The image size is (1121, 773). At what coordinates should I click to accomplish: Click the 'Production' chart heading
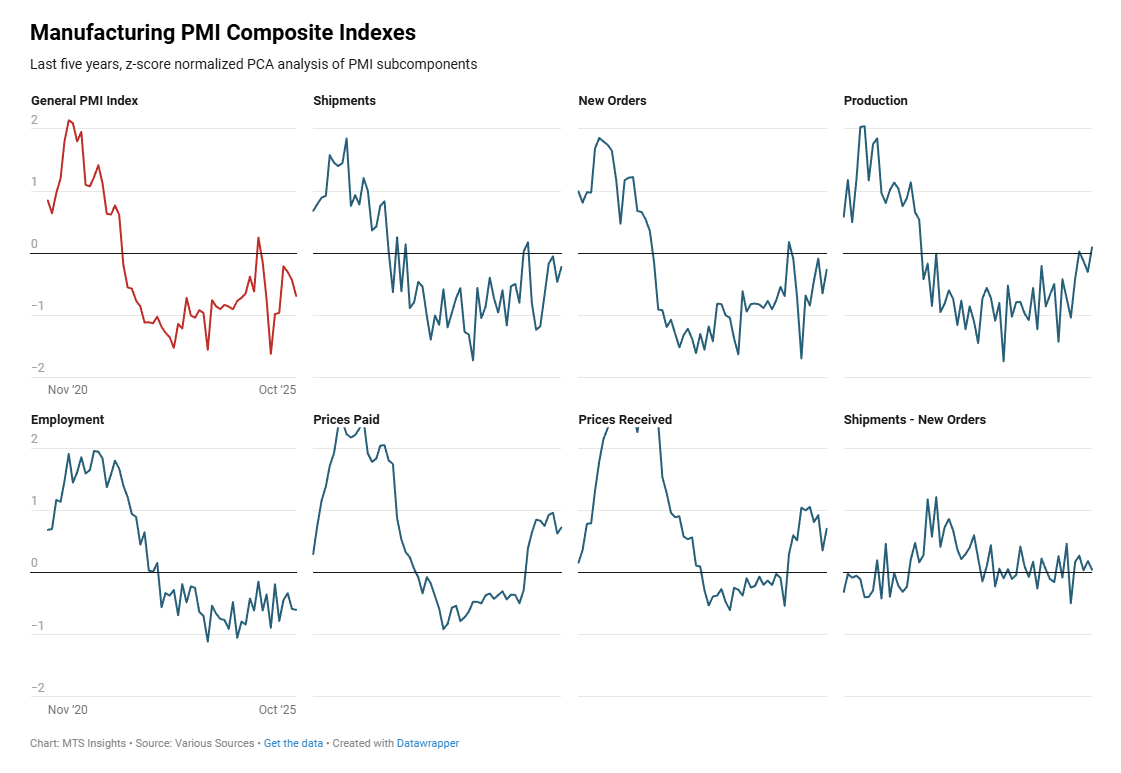tap(875, 101)
